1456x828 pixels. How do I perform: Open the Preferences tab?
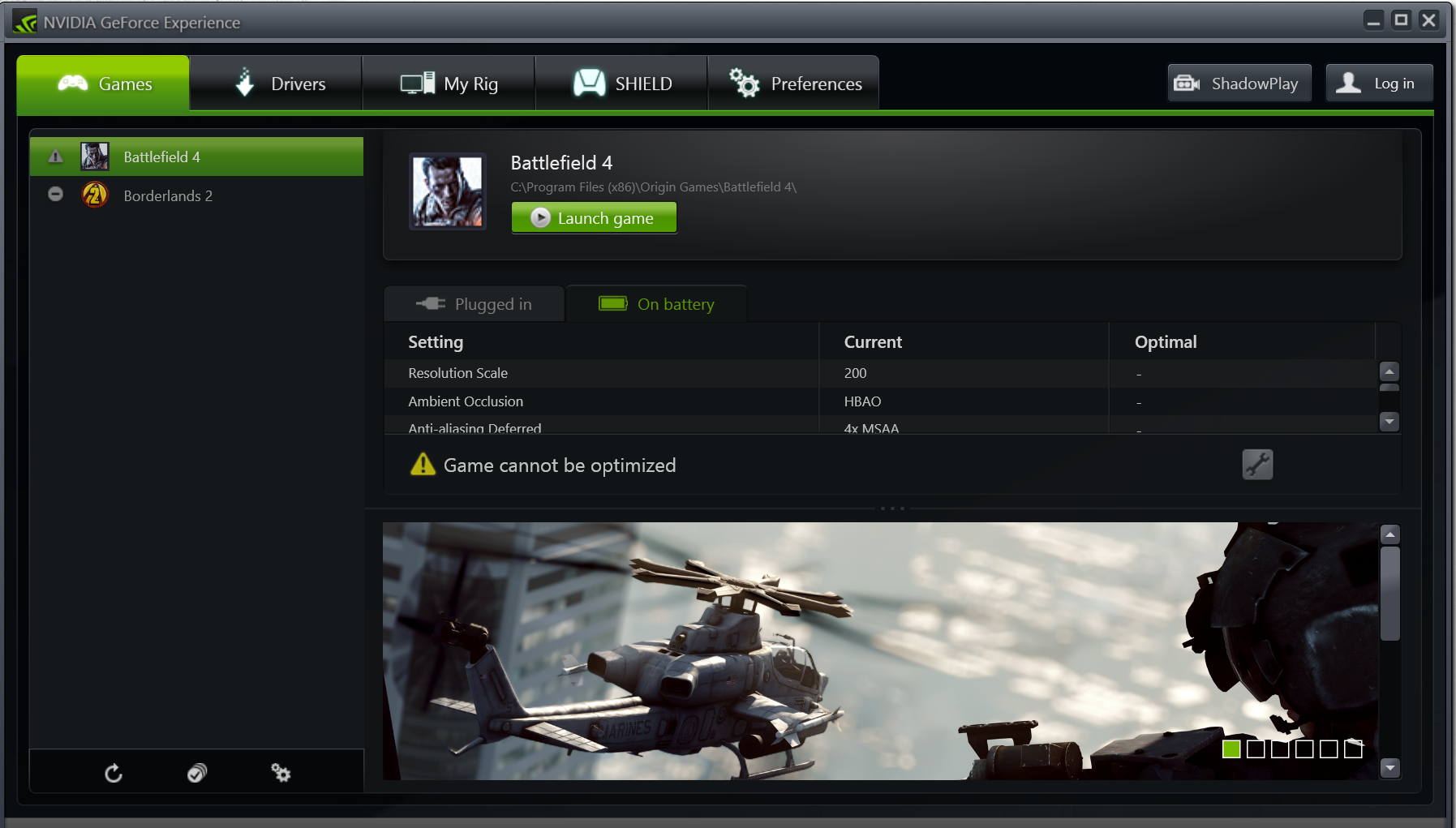793,83
